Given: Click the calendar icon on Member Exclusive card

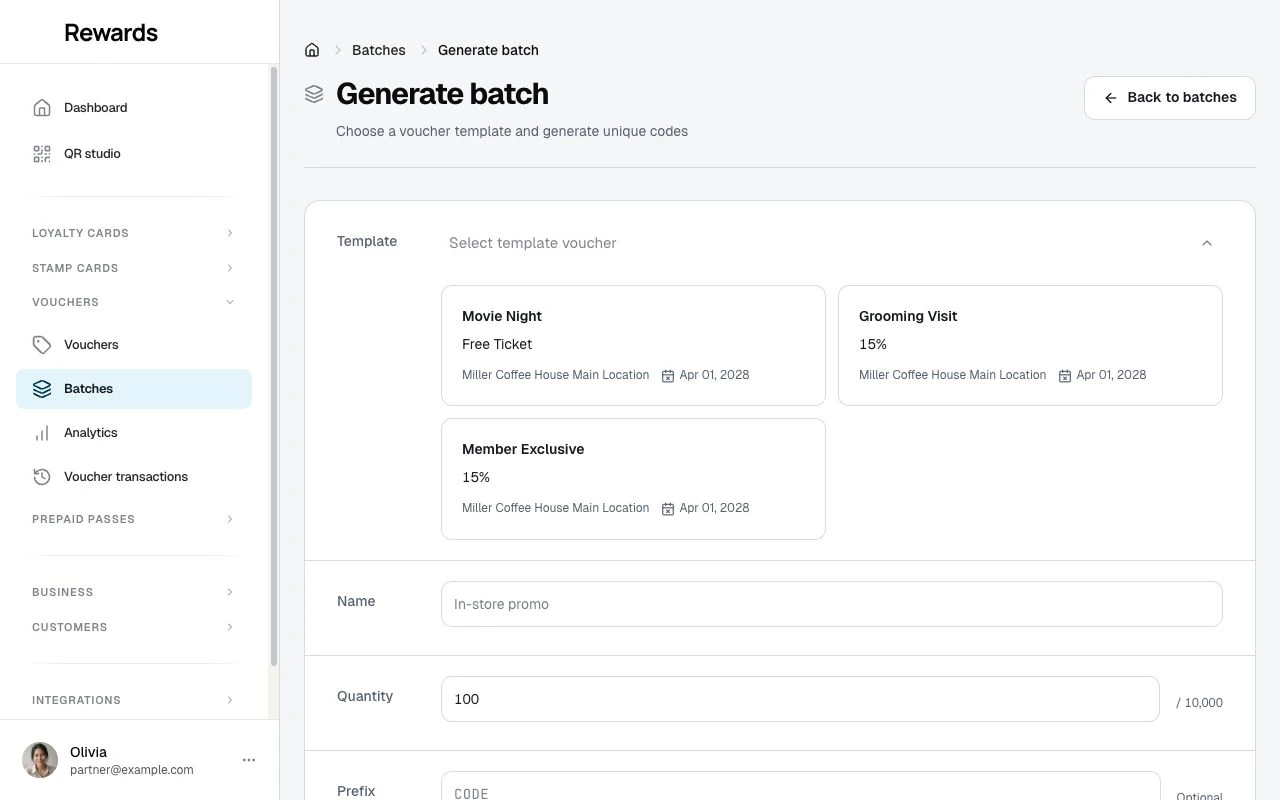Looking at the screenshot, I should click(668, 509).
